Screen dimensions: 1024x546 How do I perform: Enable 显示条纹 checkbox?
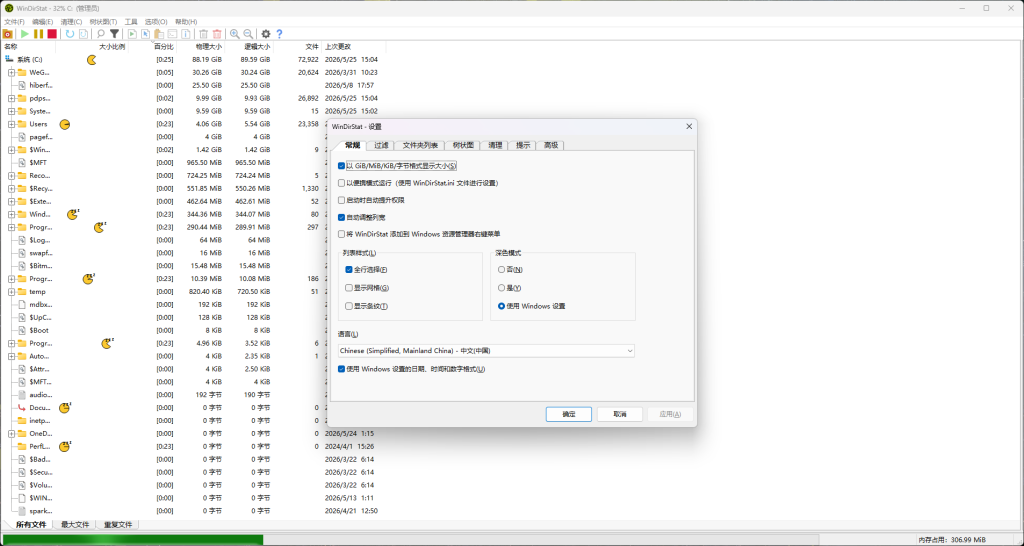(349, 306)
